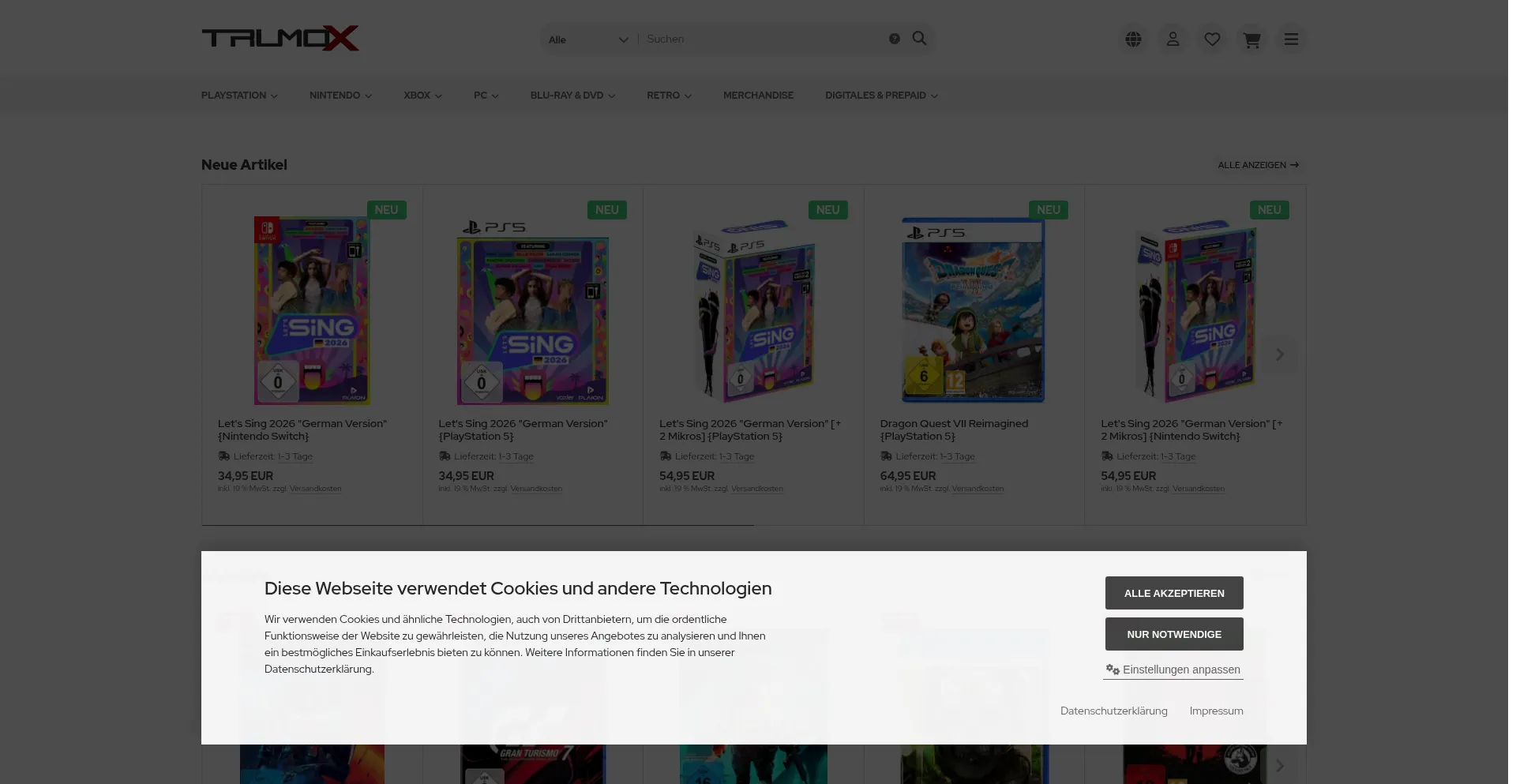Viewport: 1516px width, 784px height.
Task: Open Let's Sing 2026 PlayStation 5 cover image
Action: coord(533,311)
